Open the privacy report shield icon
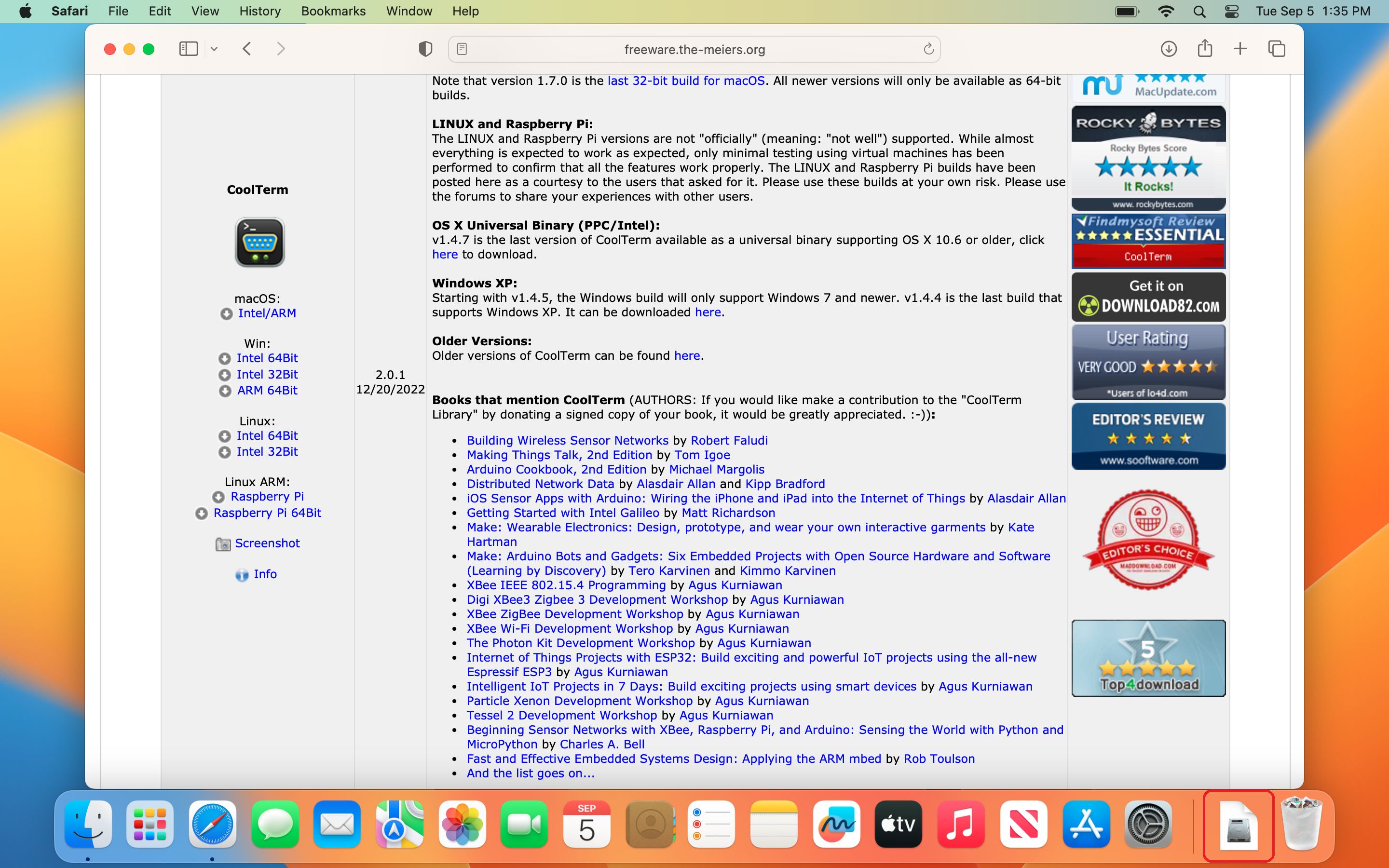 coord(425,49)
